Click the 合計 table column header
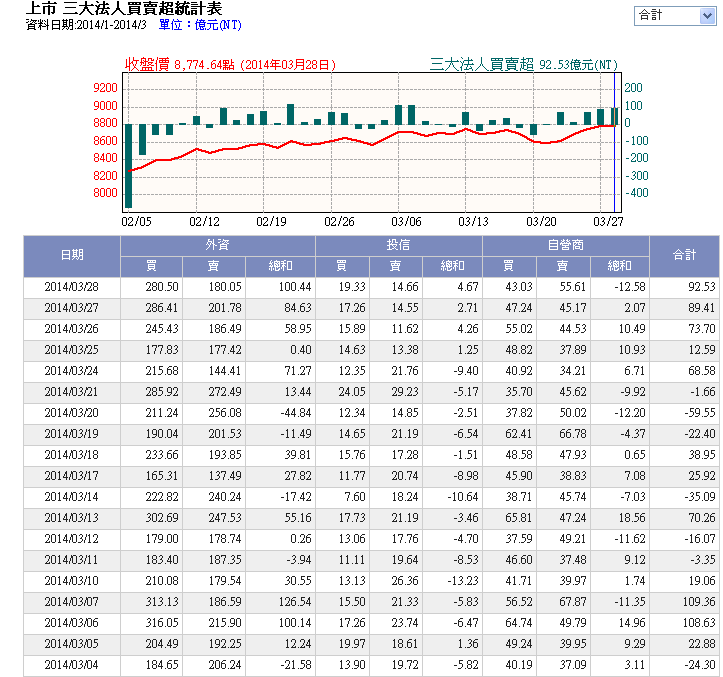Viewport: 723px width, 677px height. (x=684, y=256)
